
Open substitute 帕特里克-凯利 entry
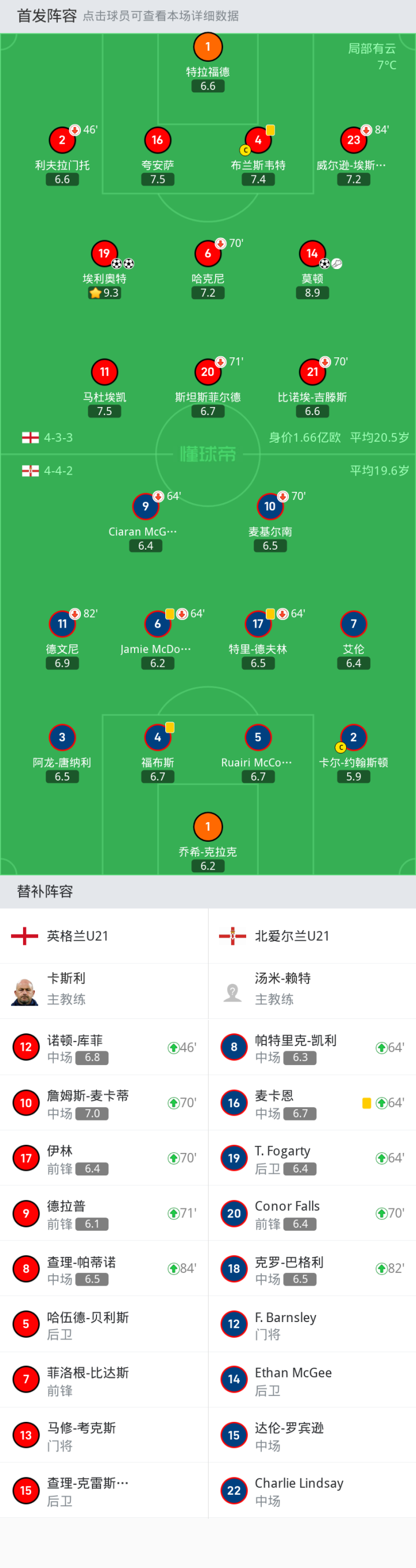click(312, 1047)
